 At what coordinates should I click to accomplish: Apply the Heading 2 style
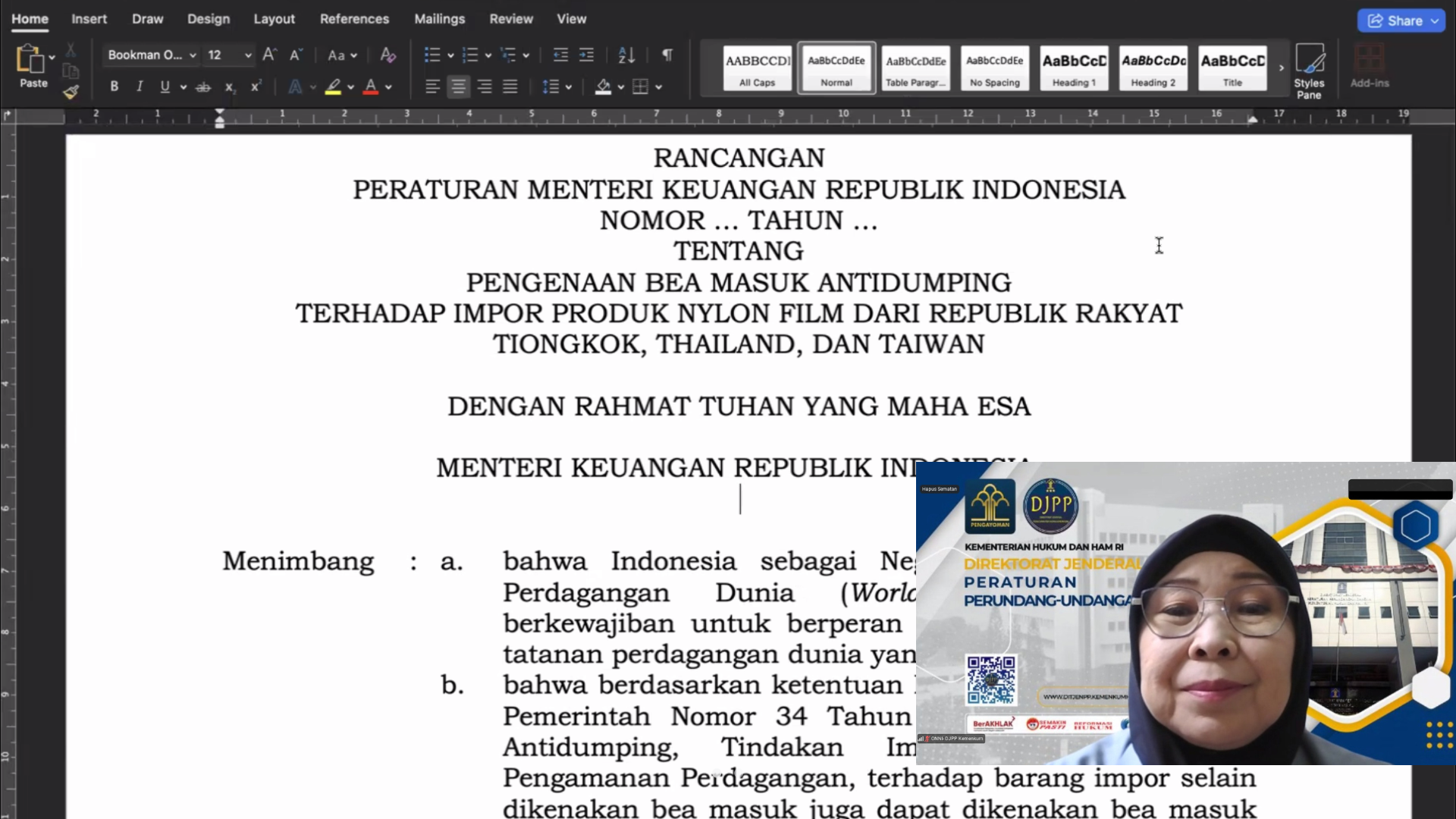1153,68
